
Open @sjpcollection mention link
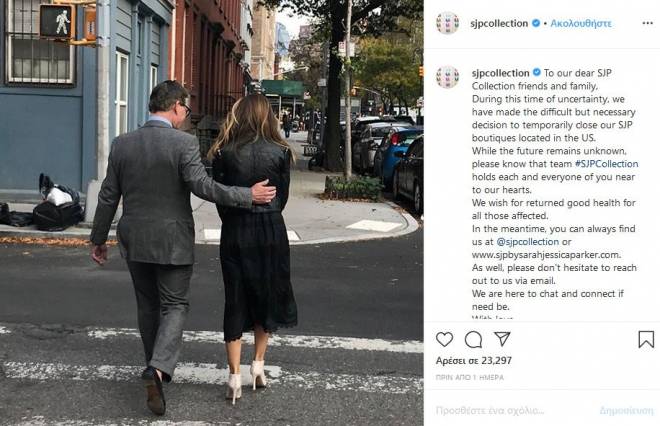tap(528, 242)
